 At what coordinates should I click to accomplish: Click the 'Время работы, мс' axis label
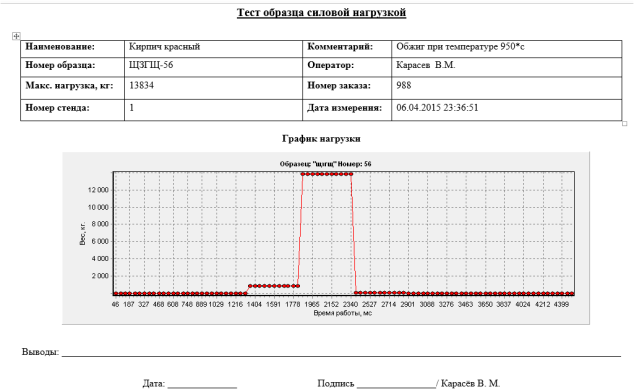click(x=342, y=313)
